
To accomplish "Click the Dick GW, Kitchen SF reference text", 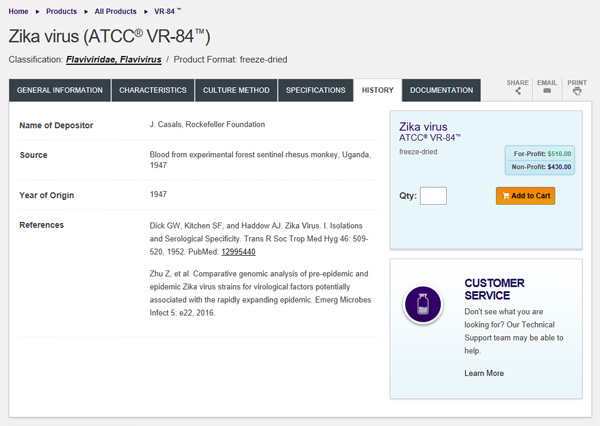I will tap(259, 239).
